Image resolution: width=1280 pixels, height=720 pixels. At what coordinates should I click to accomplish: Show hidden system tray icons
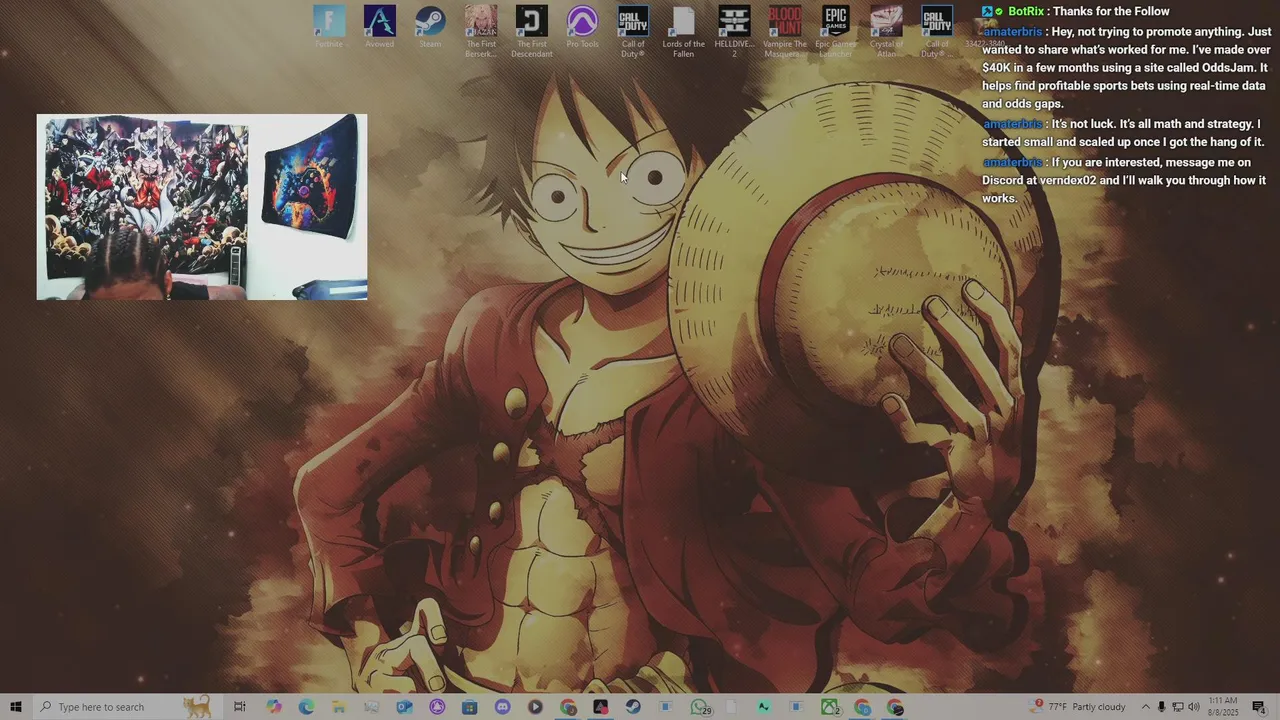(1146, 707)
